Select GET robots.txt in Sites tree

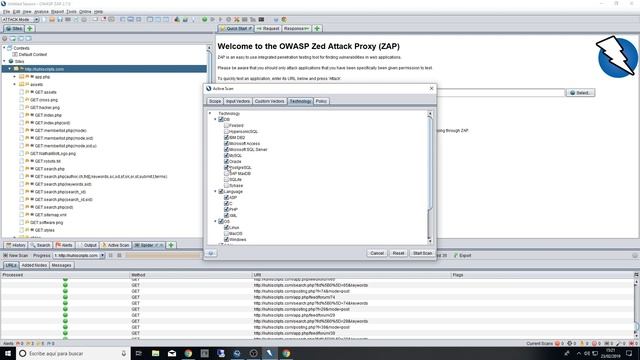coord(47,161)
